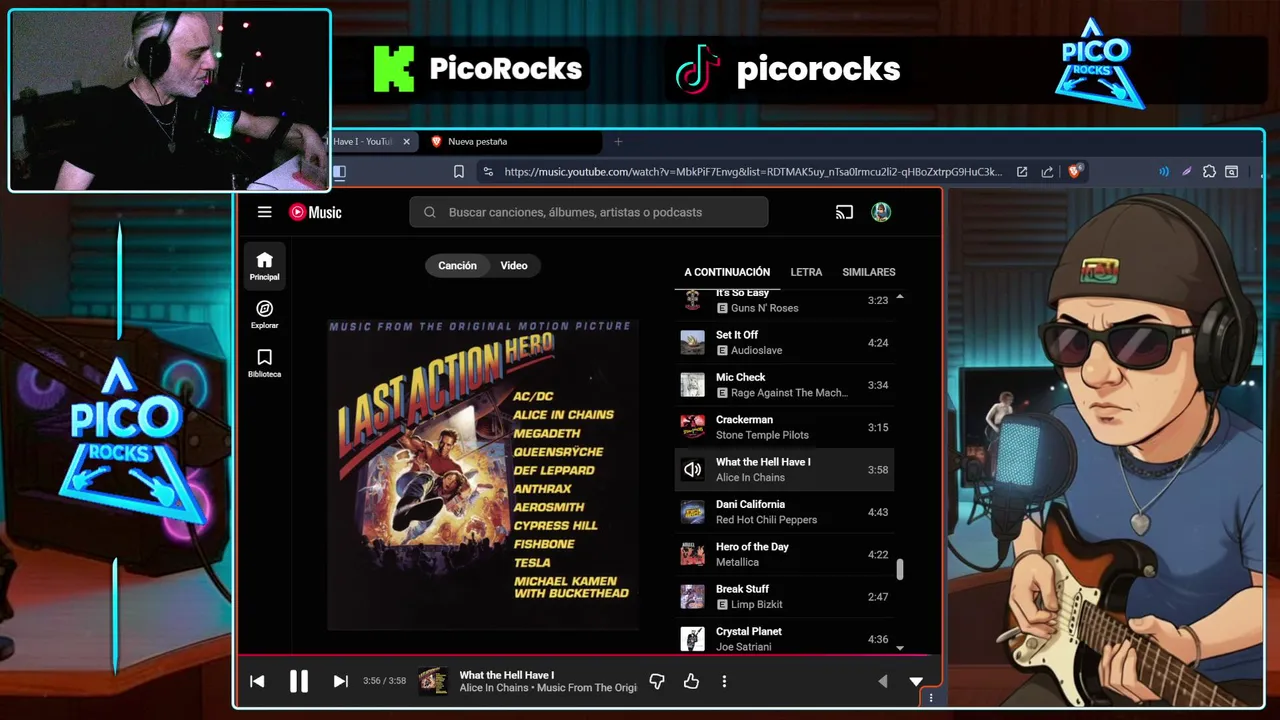The width and height of the screenshot is (1280, 720).
Task: Click the purple feather extension icon
Action: (x=1187, y=172)
